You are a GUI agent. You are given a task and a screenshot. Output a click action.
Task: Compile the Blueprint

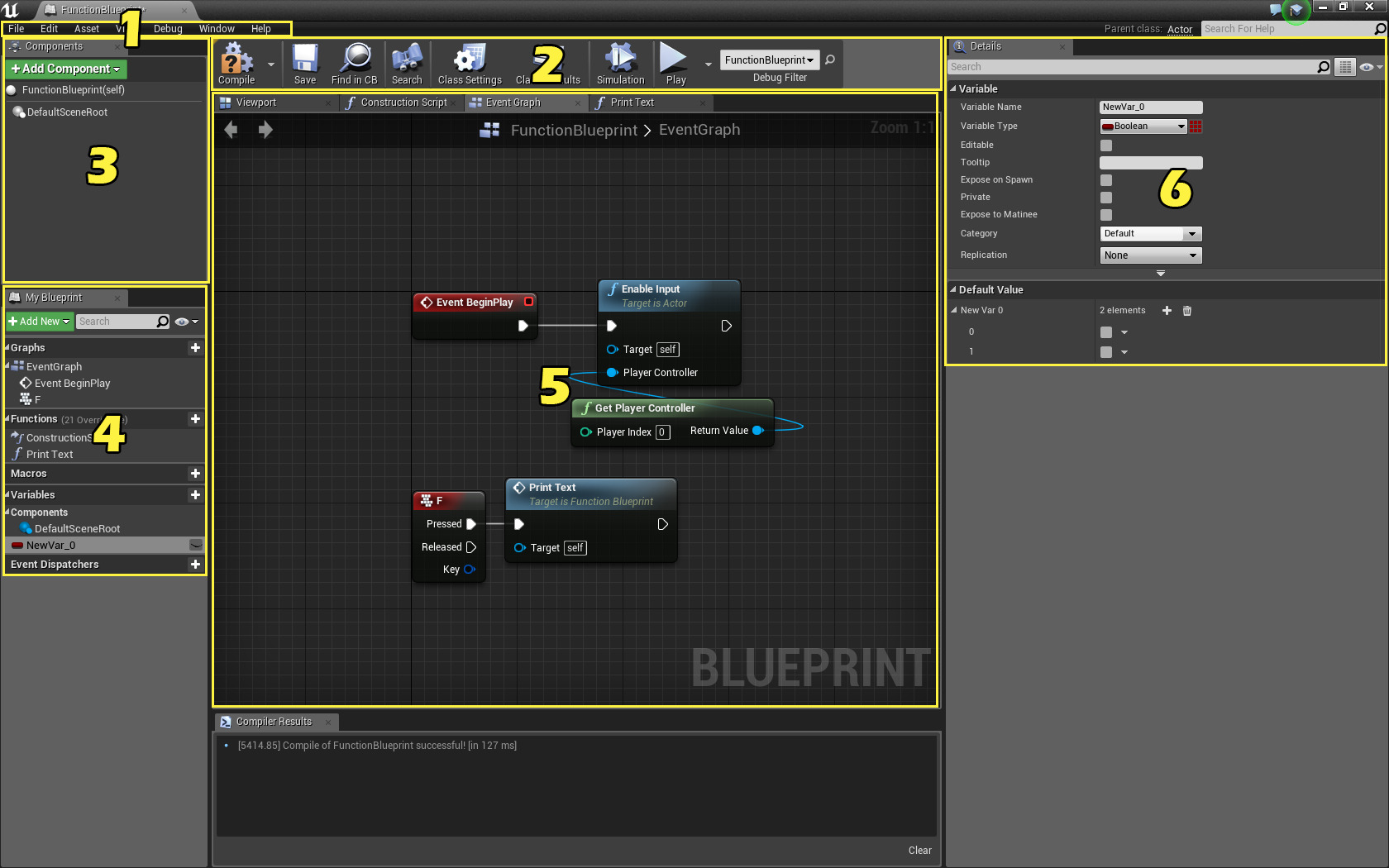236,63
